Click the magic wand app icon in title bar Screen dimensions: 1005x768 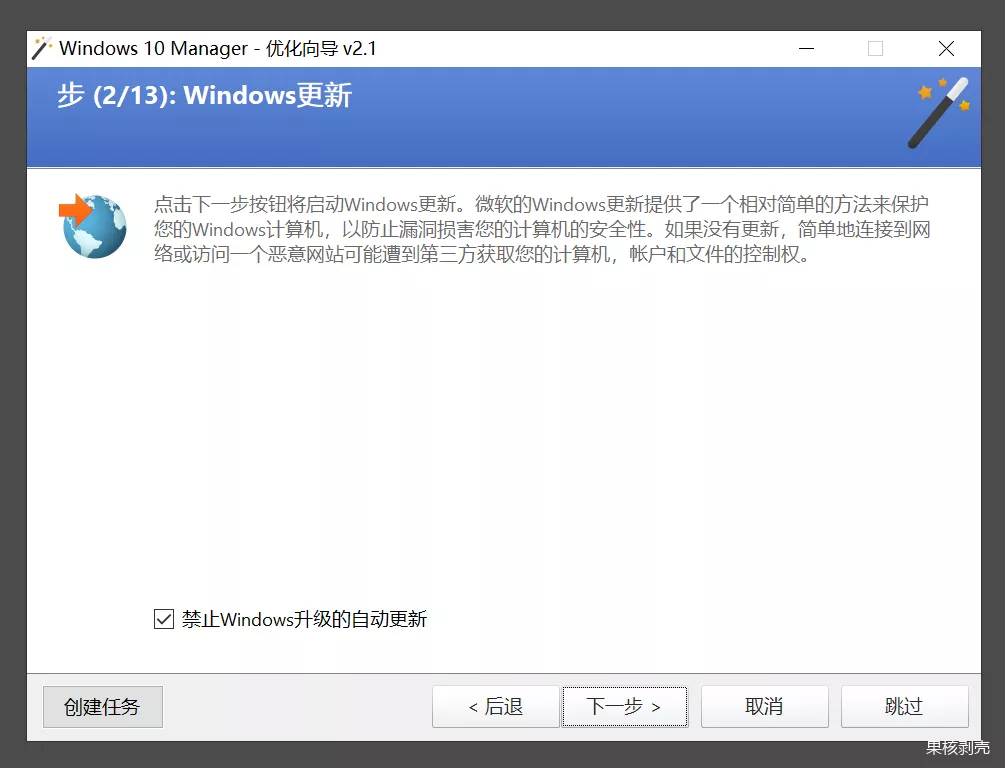(x=42, y=48)
